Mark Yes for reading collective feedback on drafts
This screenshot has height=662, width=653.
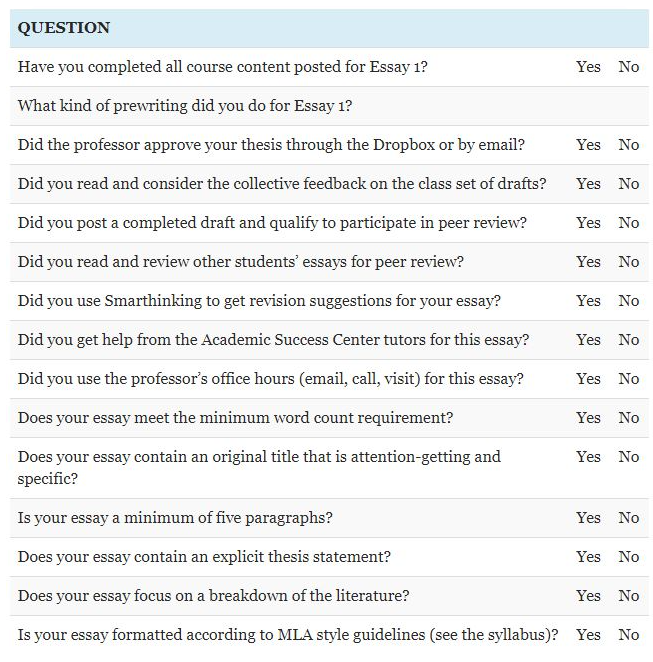588,184
